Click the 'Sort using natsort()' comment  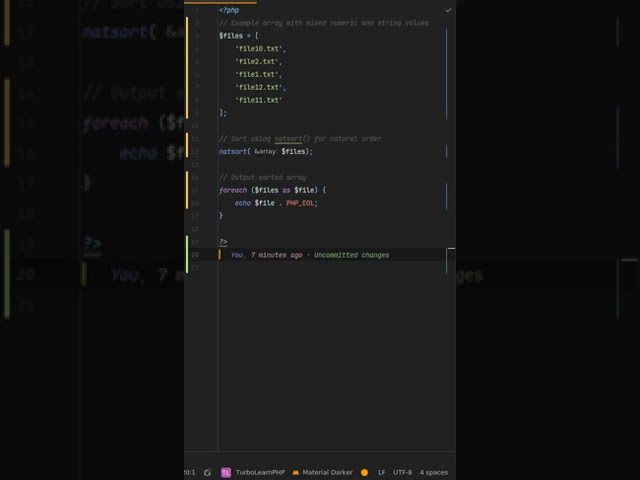click(x=300, y=139)
